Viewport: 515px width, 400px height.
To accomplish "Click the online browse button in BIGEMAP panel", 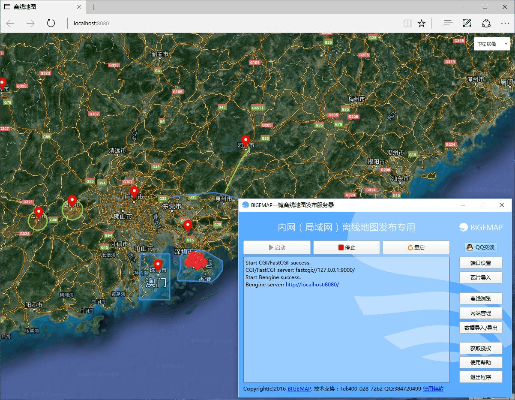I will [x=481, y=298].
